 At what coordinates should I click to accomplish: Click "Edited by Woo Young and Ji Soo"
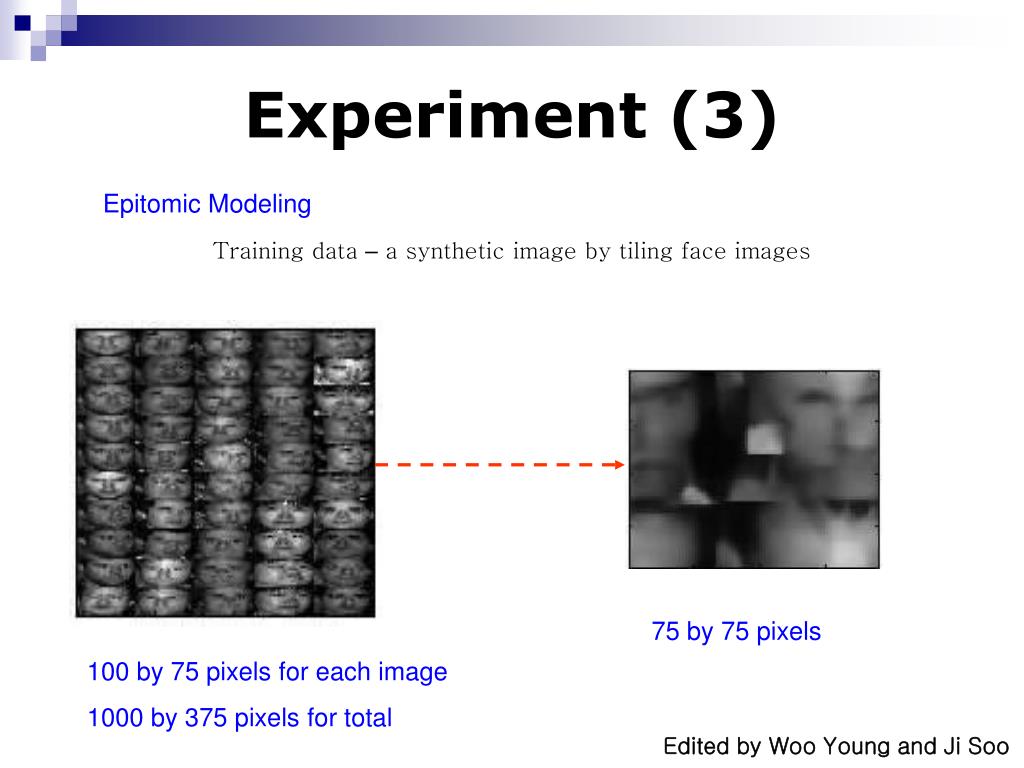pyautogui.click(x=836, y=746)
